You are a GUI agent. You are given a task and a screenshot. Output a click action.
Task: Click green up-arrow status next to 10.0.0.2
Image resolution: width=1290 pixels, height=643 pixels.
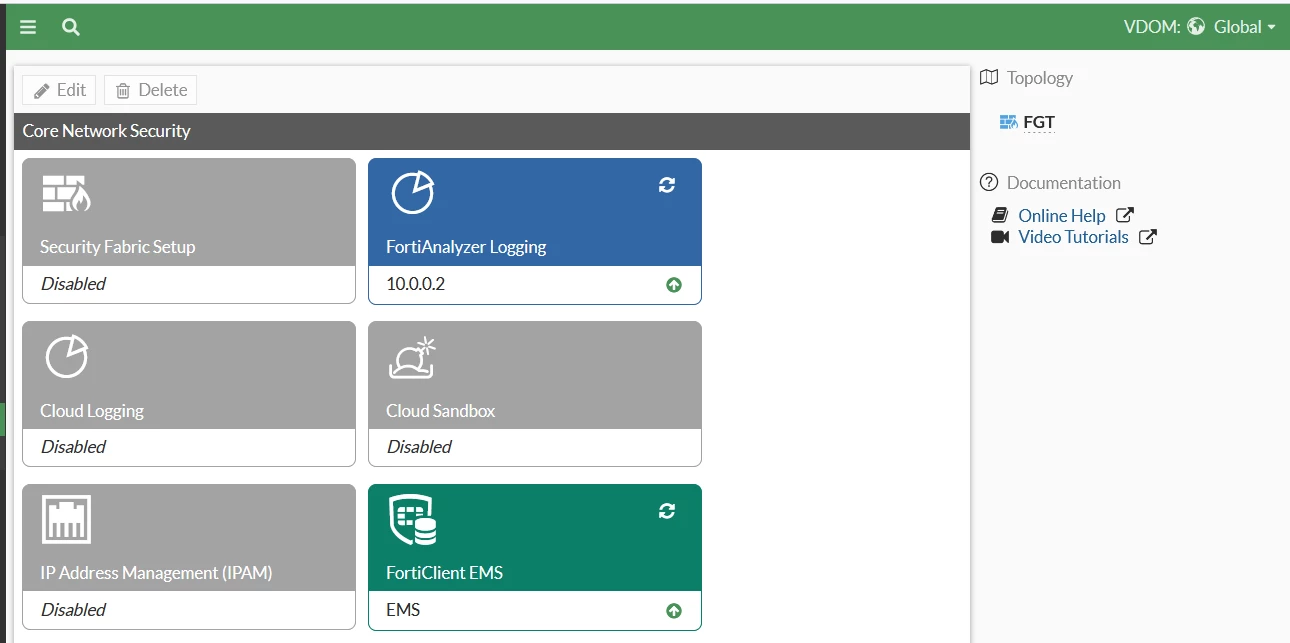[674, 285]
